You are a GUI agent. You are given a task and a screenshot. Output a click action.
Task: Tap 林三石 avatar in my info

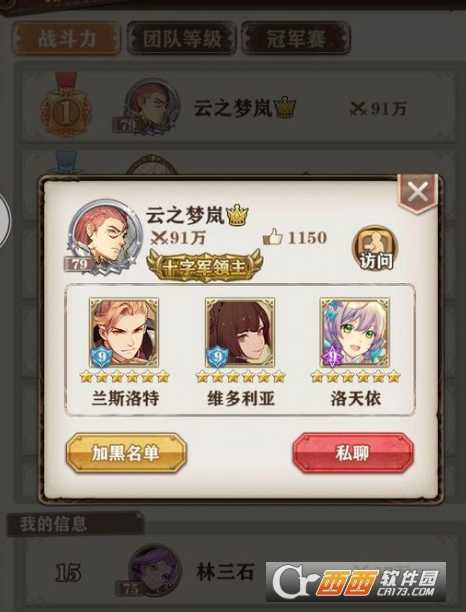coord(155,570)
